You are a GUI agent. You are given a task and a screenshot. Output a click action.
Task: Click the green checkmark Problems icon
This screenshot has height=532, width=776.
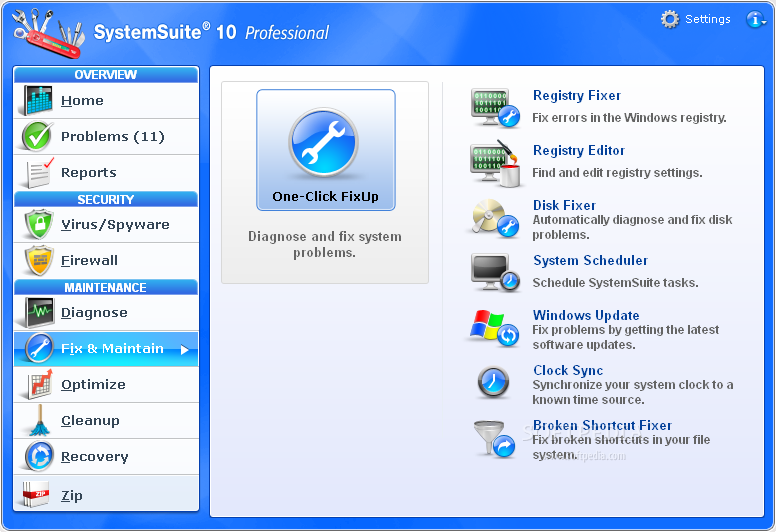click(x=38, y=136)
